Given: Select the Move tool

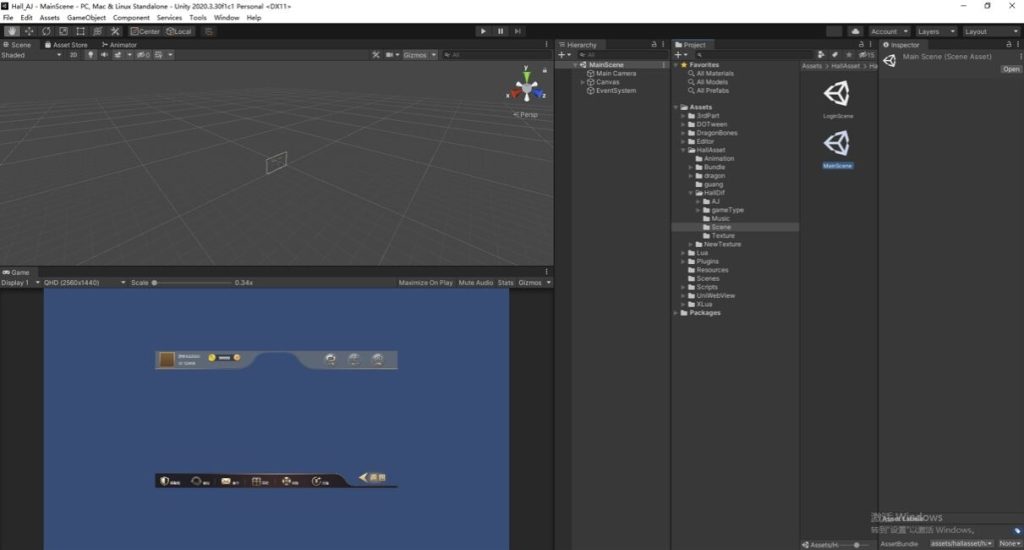Looking at the screenshot, I should 29,31.
